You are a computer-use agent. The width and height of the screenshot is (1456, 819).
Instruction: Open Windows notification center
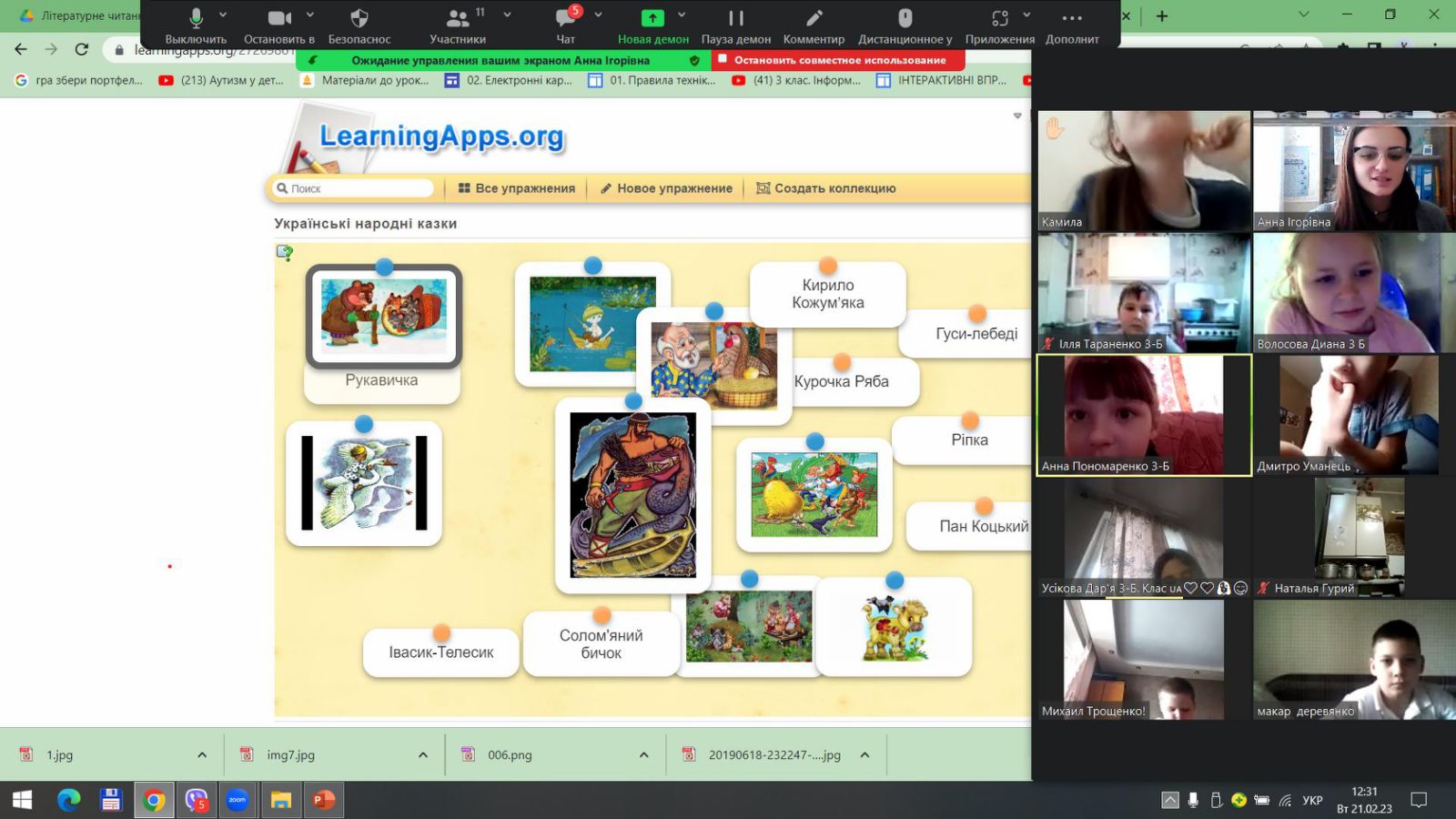[x=1418, y=800]
